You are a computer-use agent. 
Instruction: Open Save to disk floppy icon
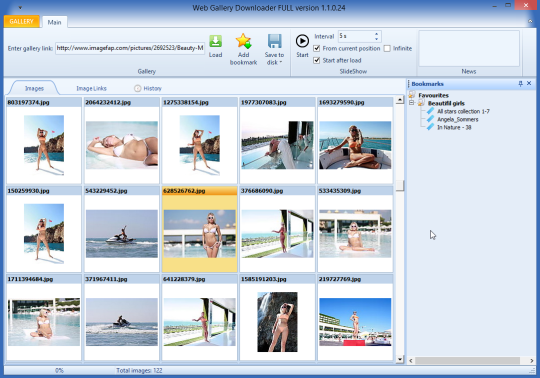[x=274, y=41]
